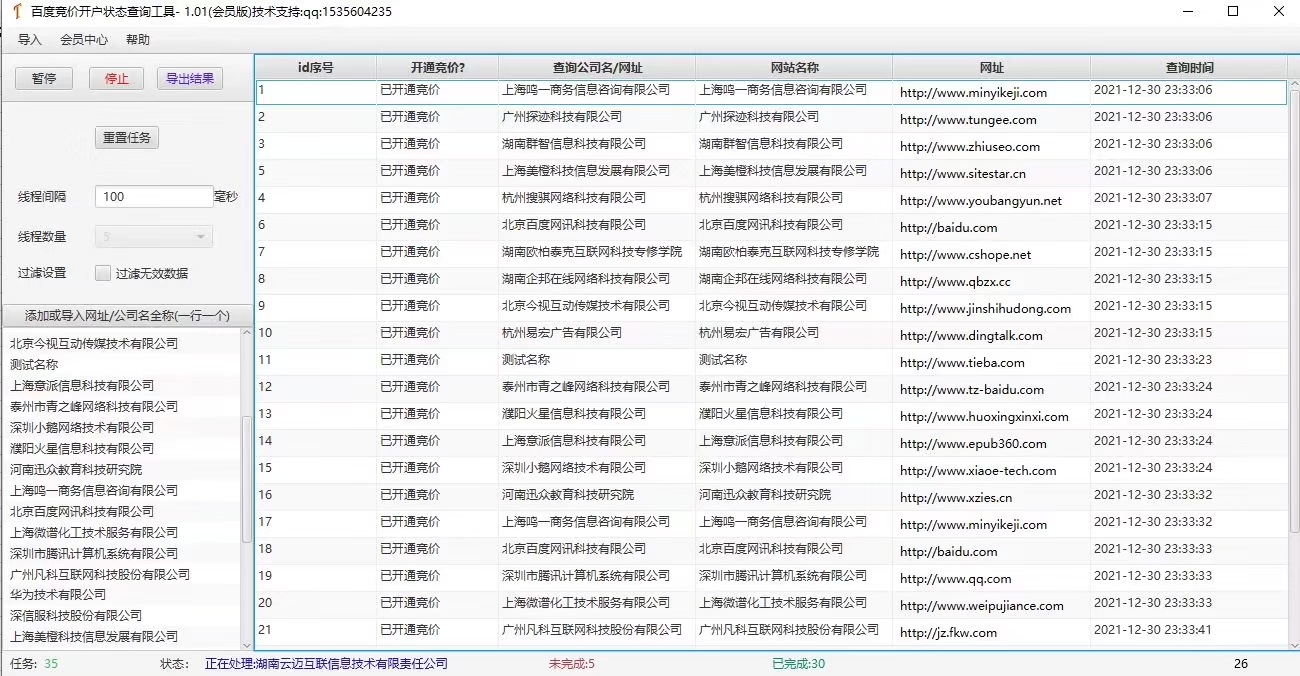Select 华为技术有限公司 in the left list
The height and width of the screenshot is (676, 1300).
(58, 595)
